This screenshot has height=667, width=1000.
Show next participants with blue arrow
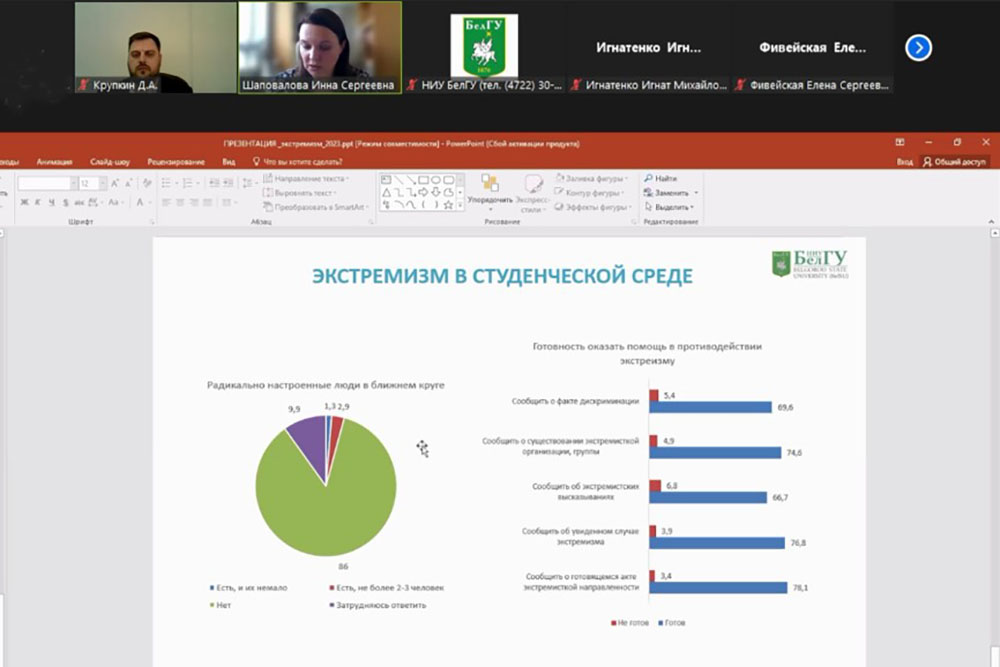[918, 47]
